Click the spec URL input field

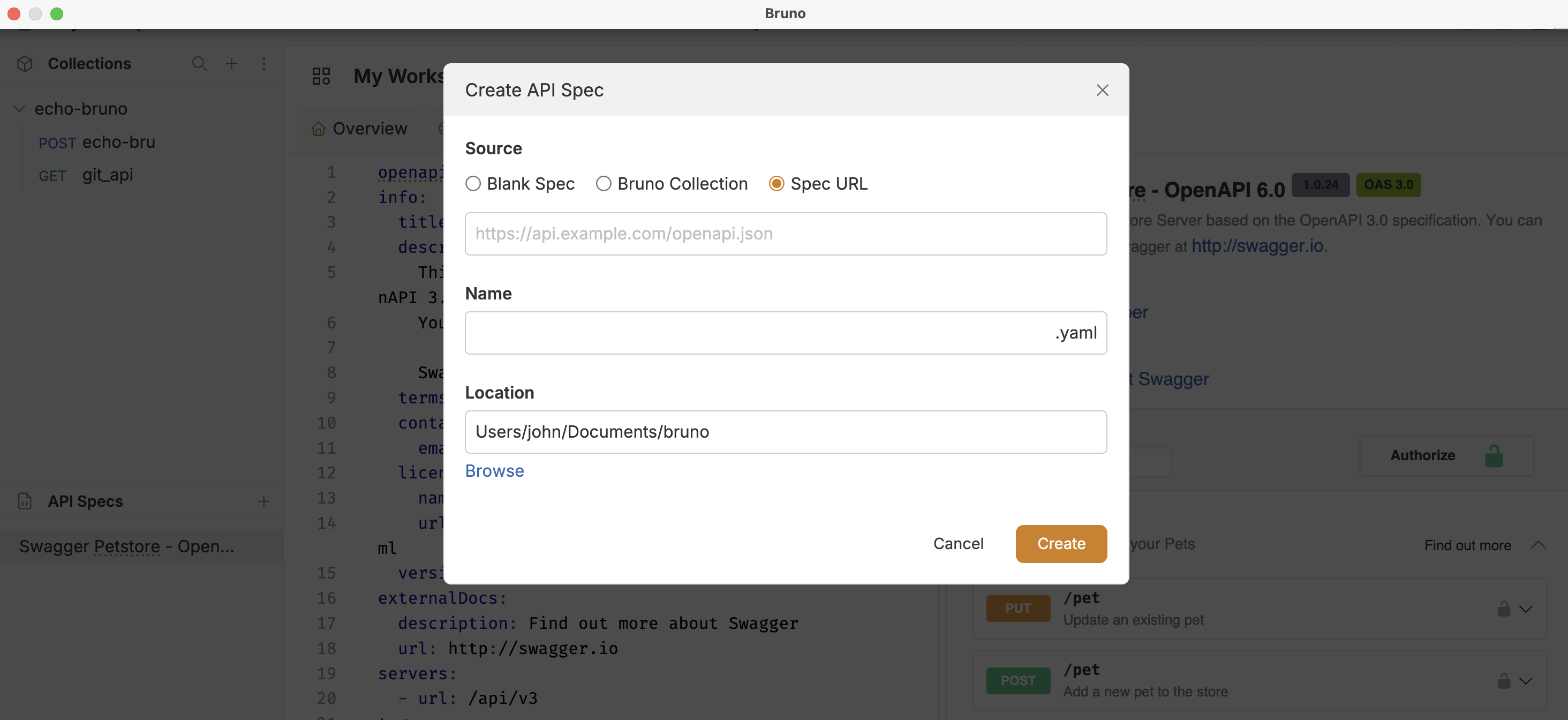click(785, 234)
